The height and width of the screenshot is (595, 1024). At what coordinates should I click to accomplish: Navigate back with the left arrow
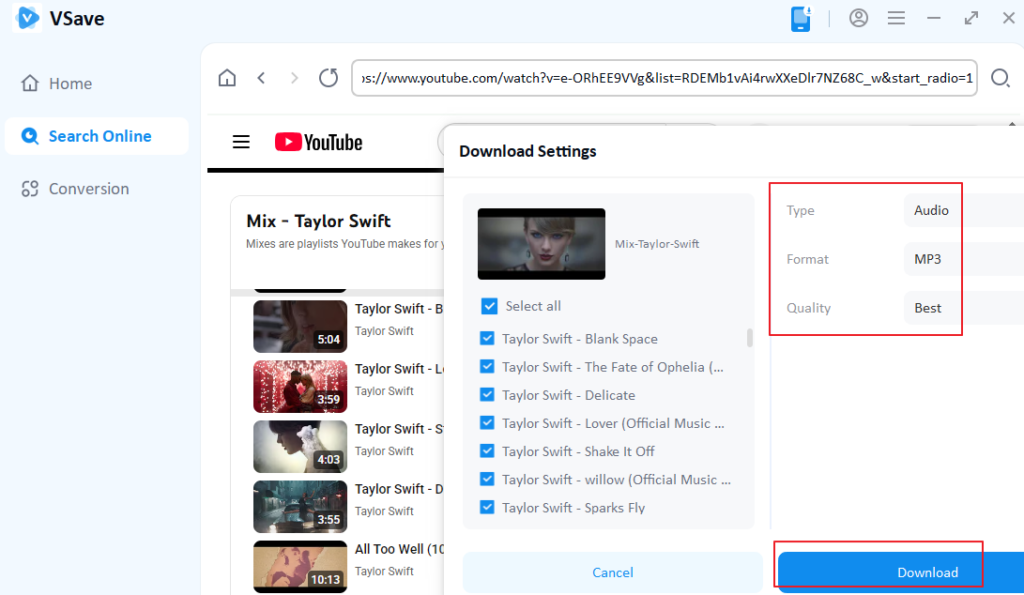(x=261, y=78)
